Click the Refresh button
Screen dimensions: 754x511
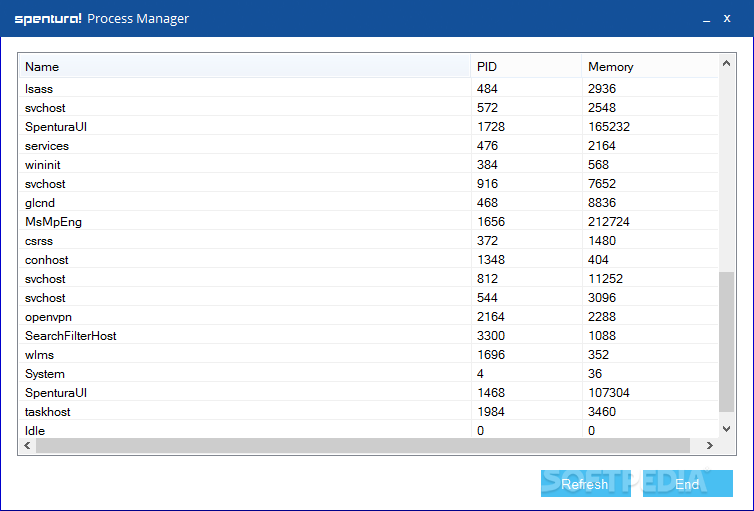(x=585, y=484)
